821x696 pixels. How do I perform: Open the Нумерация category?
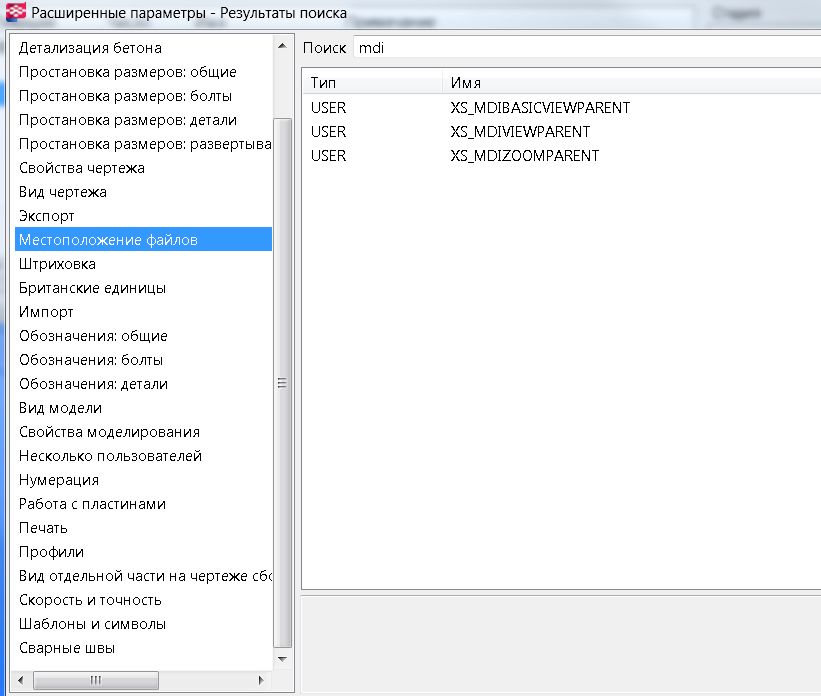pyautogui.click(x=59, y=480)
